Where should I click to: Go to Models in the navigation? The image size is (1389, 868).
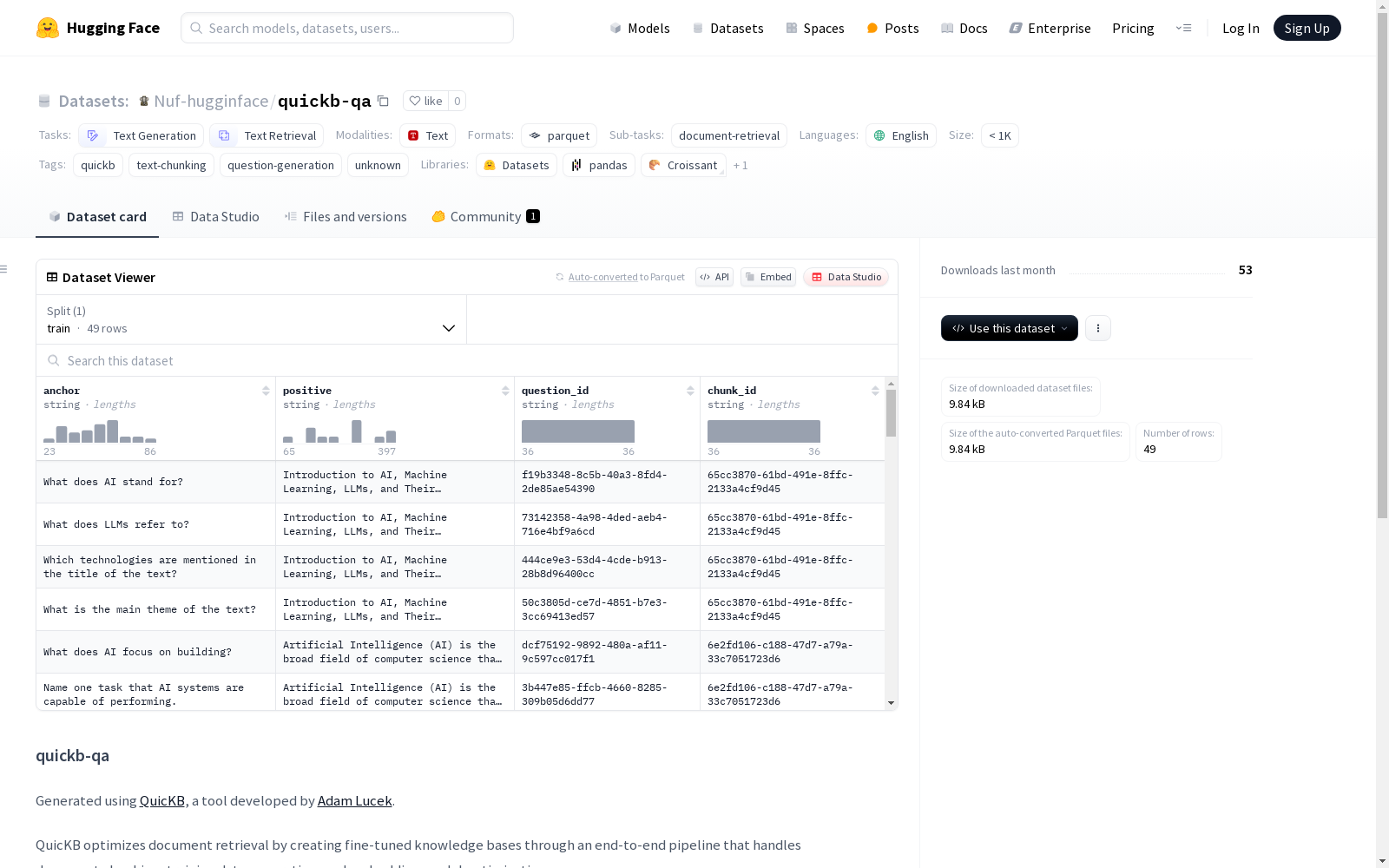[x=640, y=28]
